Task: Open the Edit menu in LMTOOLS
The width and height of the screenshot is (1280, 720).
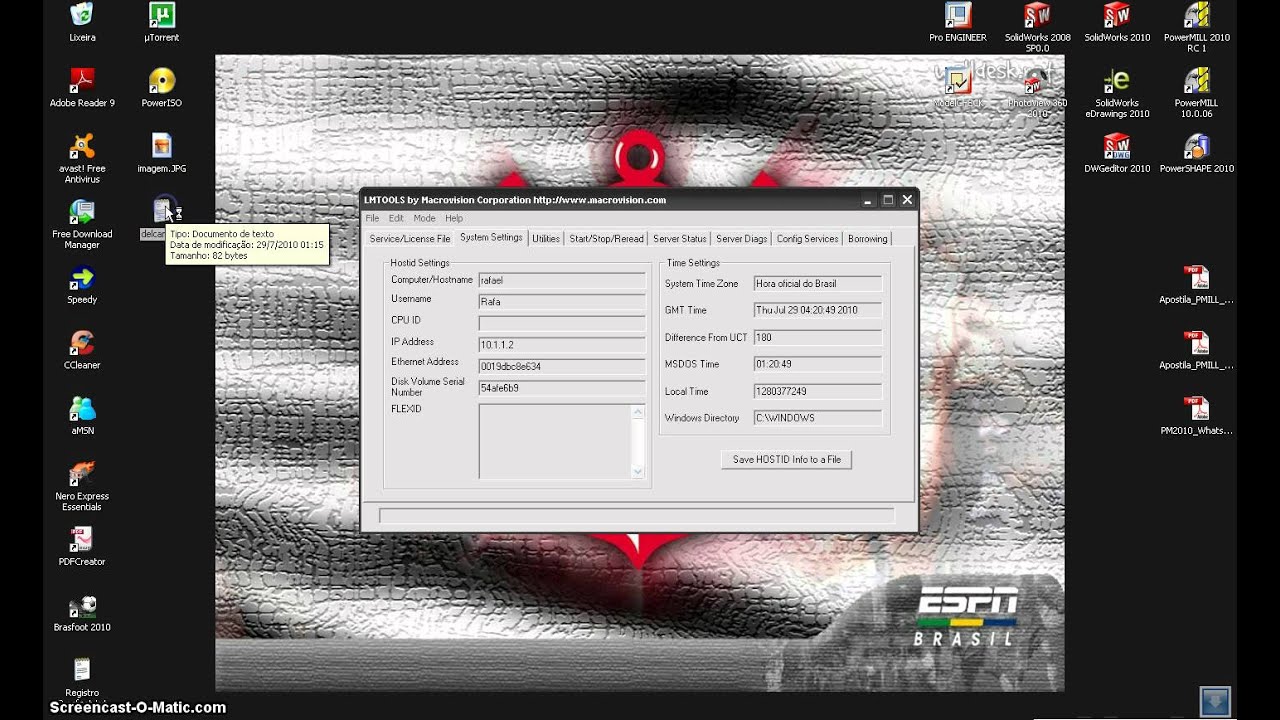Action: click(396, 218)
